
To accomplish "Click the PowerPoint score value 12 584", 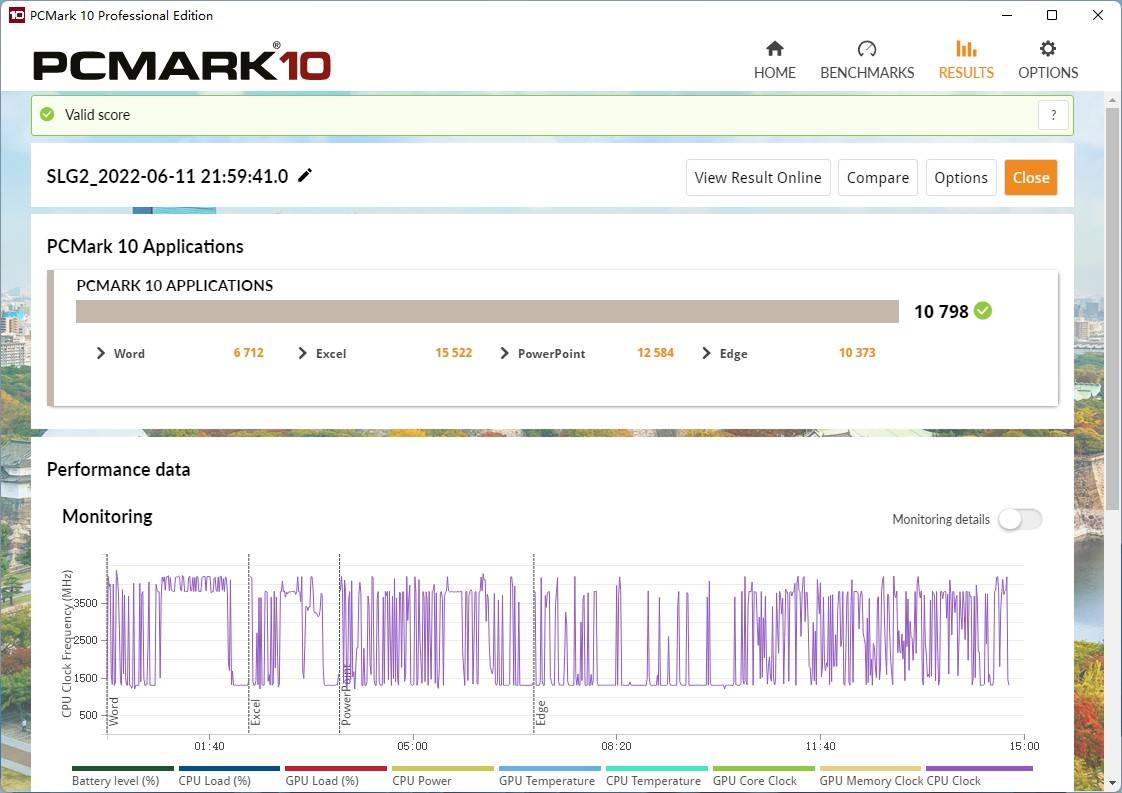I will click(655, 353).
